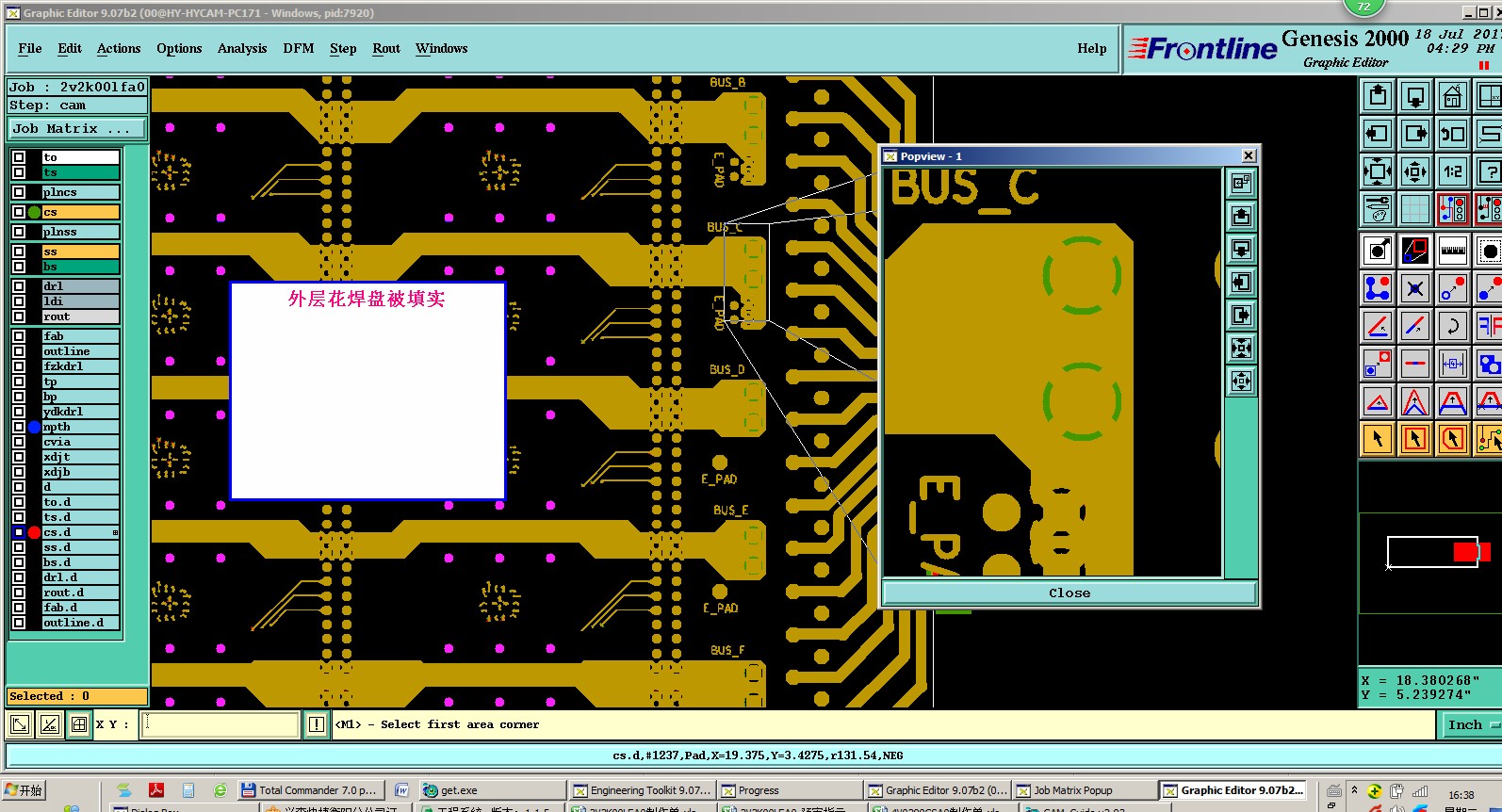Click the zoom icon with outward arrows around large box
The width and height of the screenshot is (1502, 812).
click(x=1378, y=171)
